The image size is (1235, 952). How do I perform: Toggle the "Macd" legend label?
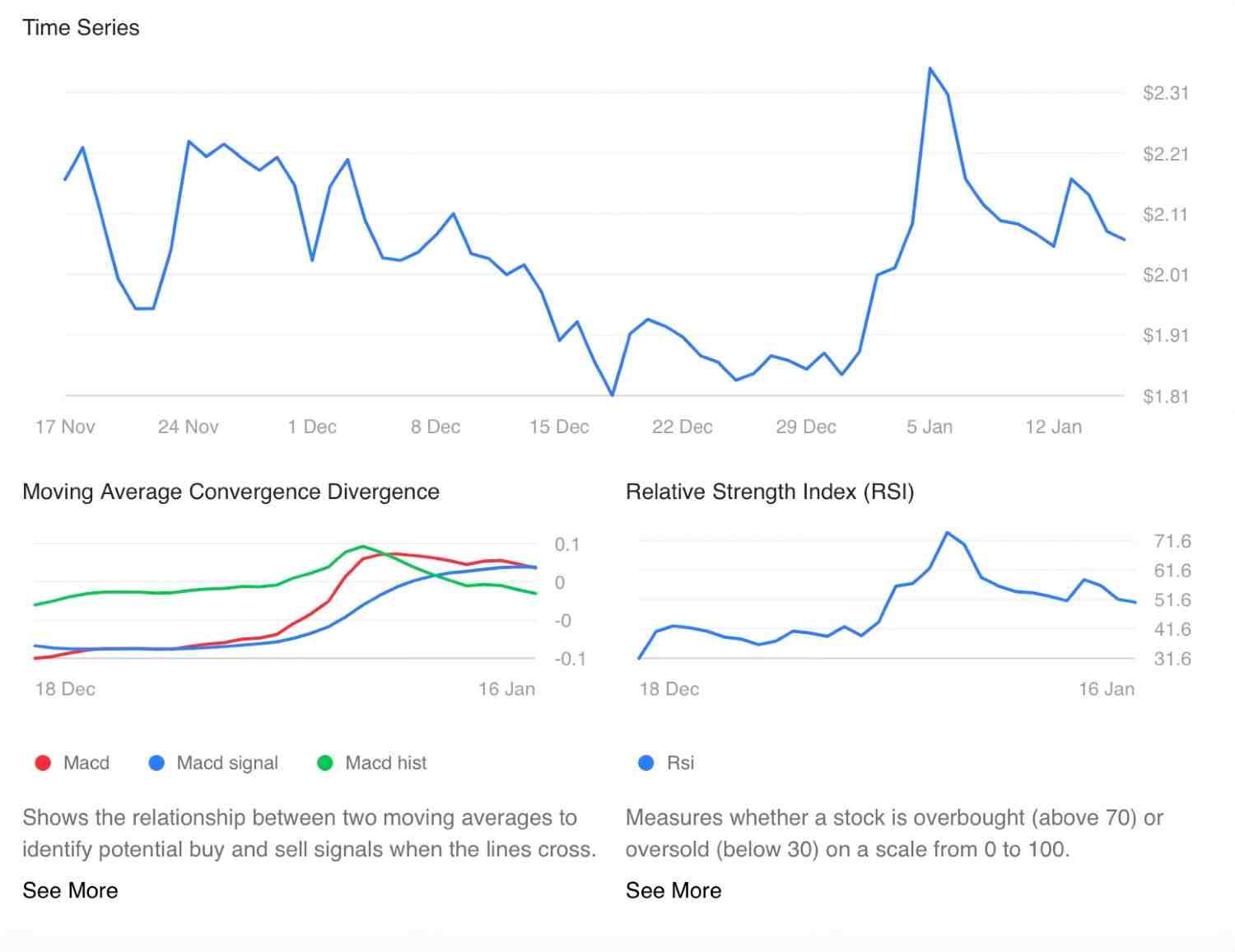click(86, 763)
